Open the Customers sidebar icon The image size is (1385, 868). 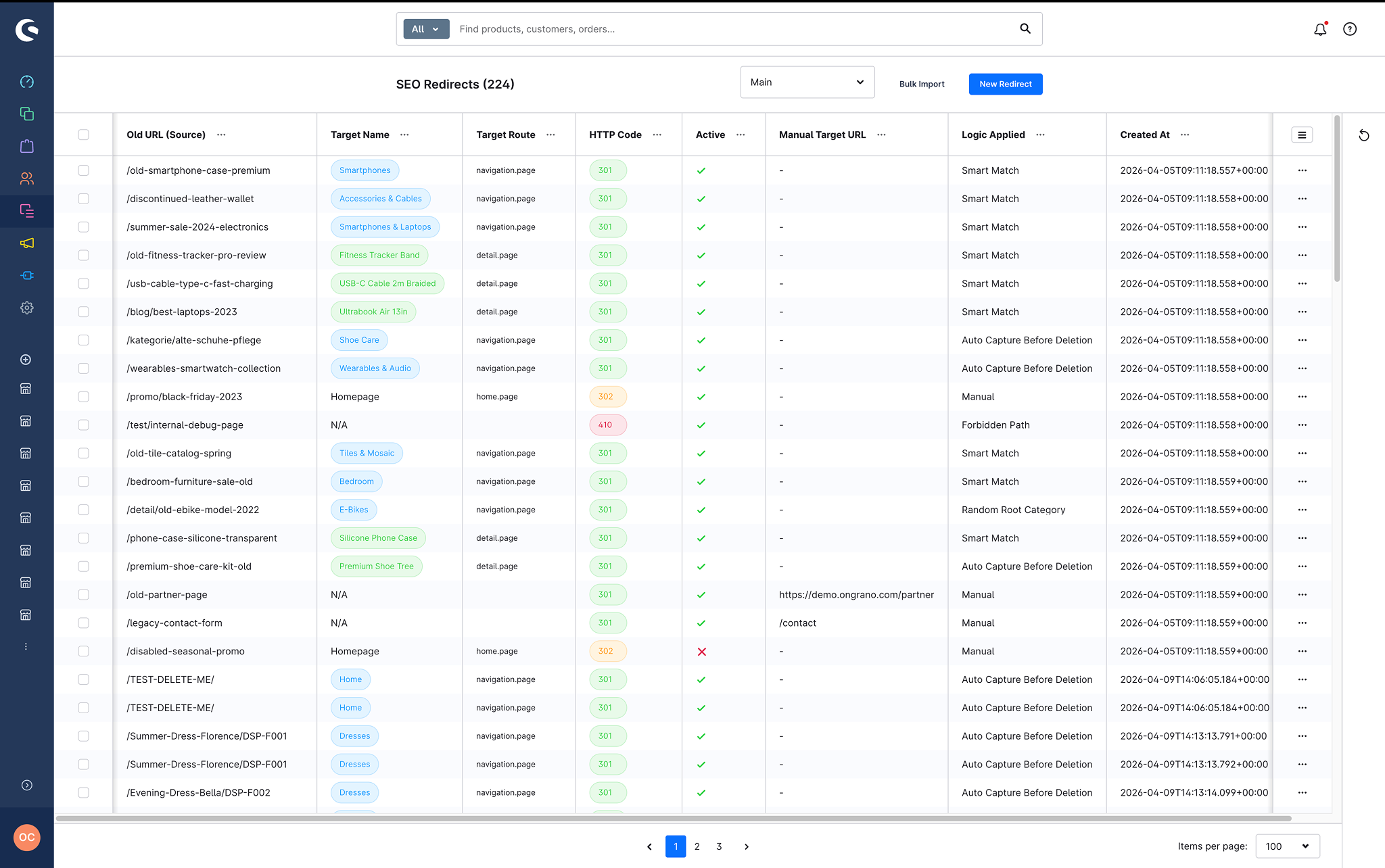26,178
